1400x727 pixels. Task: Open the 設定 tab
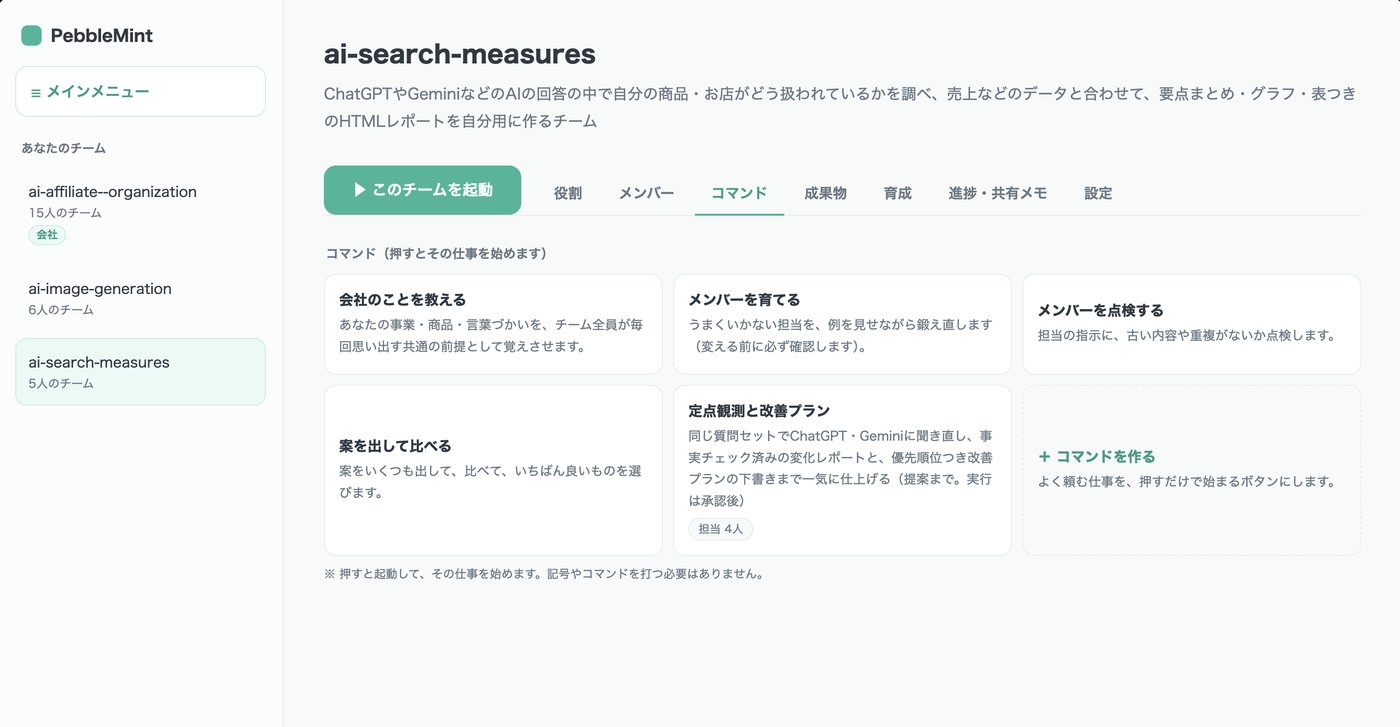pos(1098,193)
